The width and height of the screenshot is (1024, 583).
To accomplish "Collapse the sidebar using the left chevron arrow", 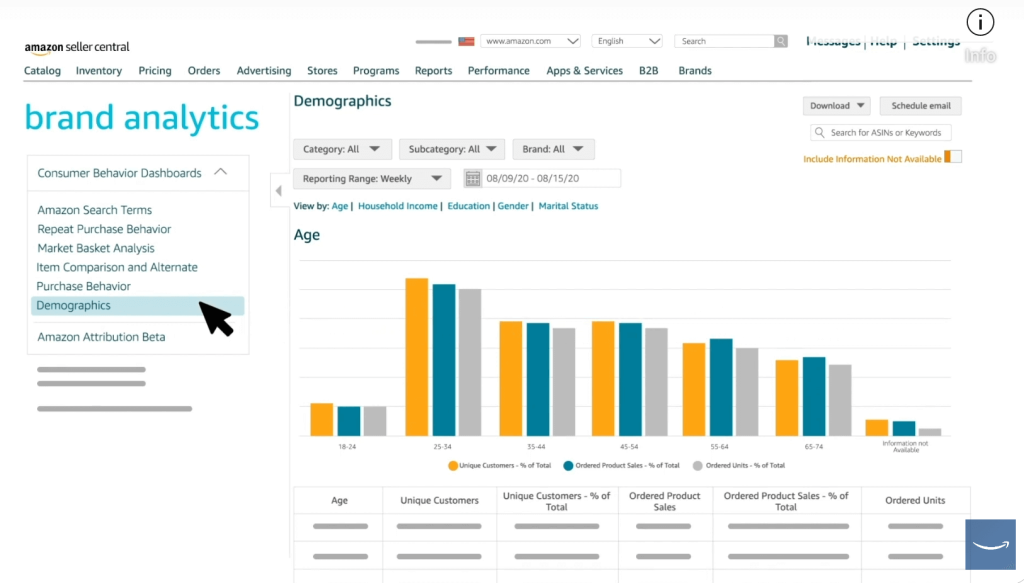I will pyautogui.click(x=279, y=190).
